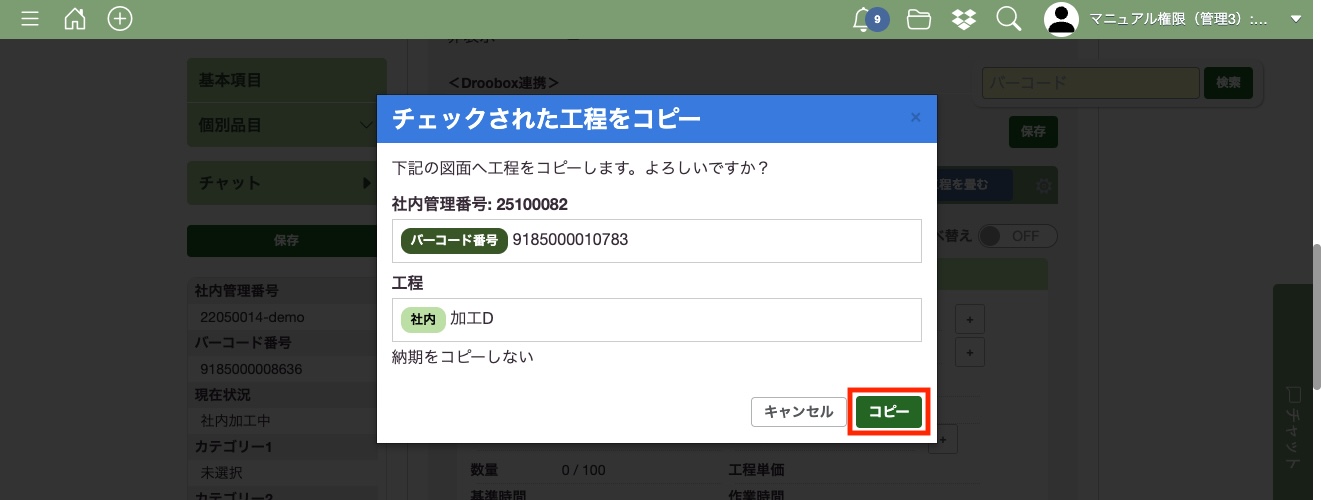Click the バーコード search input field

[1090, 83]
